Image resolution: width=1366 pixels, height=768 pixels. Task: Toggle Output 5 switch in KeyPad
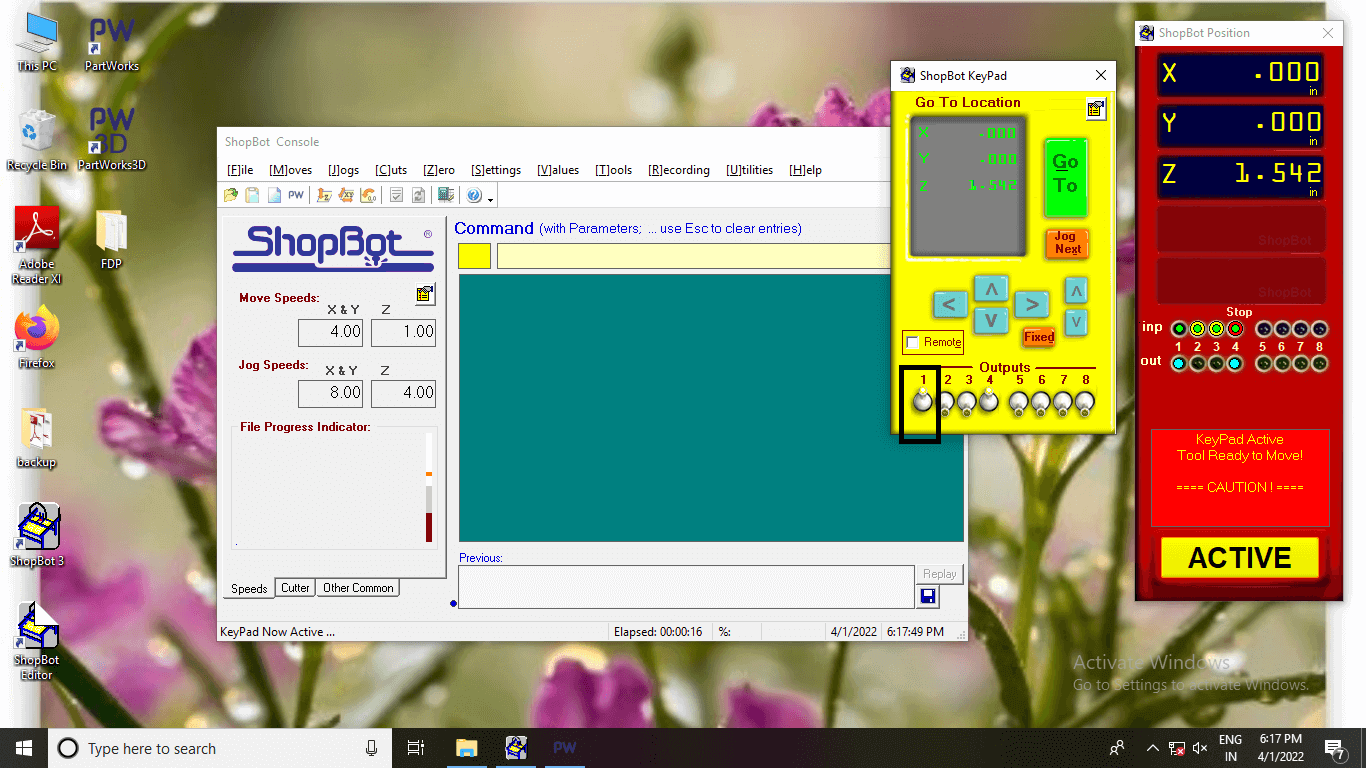coord(1018,403)
